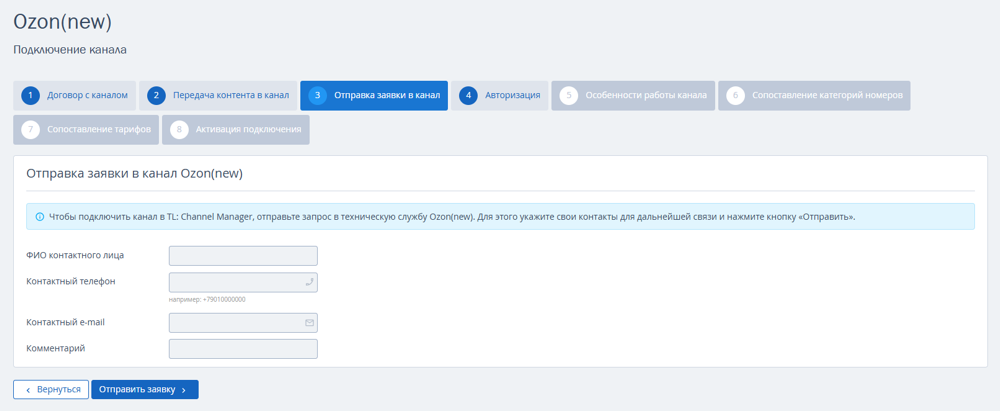The image size is (1000, 411).
Task: Focus the ФИО контактного лица field
Action: click(x=243, y=256)
